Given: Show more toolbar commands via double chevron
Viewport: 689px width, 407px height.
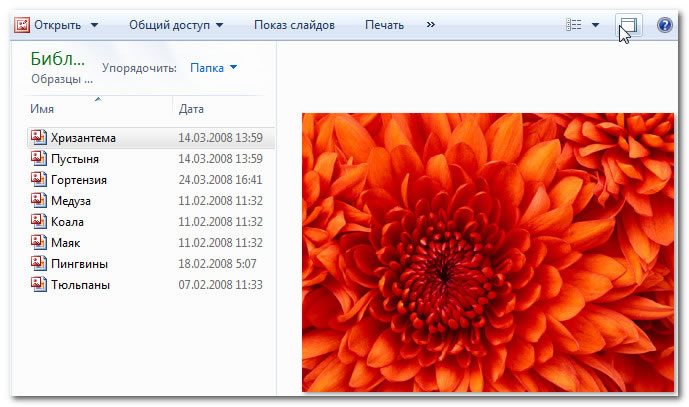Looking at the screenshot, I should [431, 25].
